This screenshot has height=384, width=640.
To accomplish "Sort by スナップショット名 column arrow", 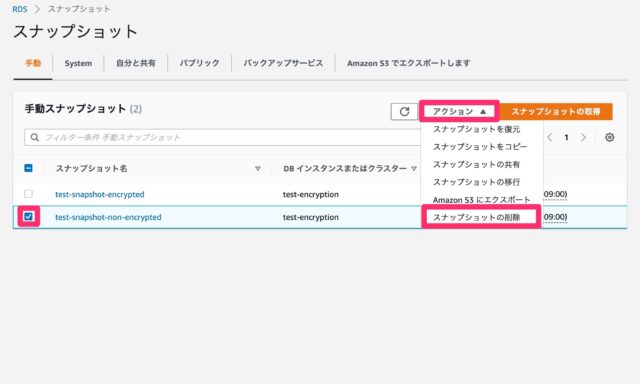I will pyautogui.click(x=258, y=169).
